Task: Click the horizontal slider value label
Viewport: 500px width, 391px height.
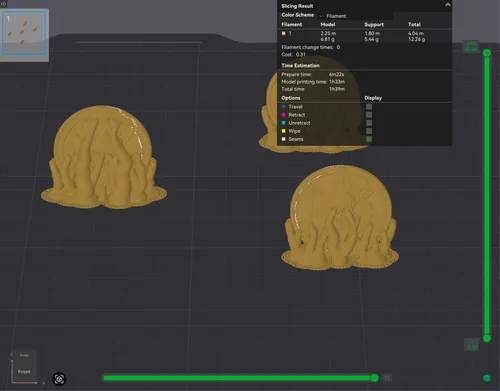Action: [x=386, y=378]
